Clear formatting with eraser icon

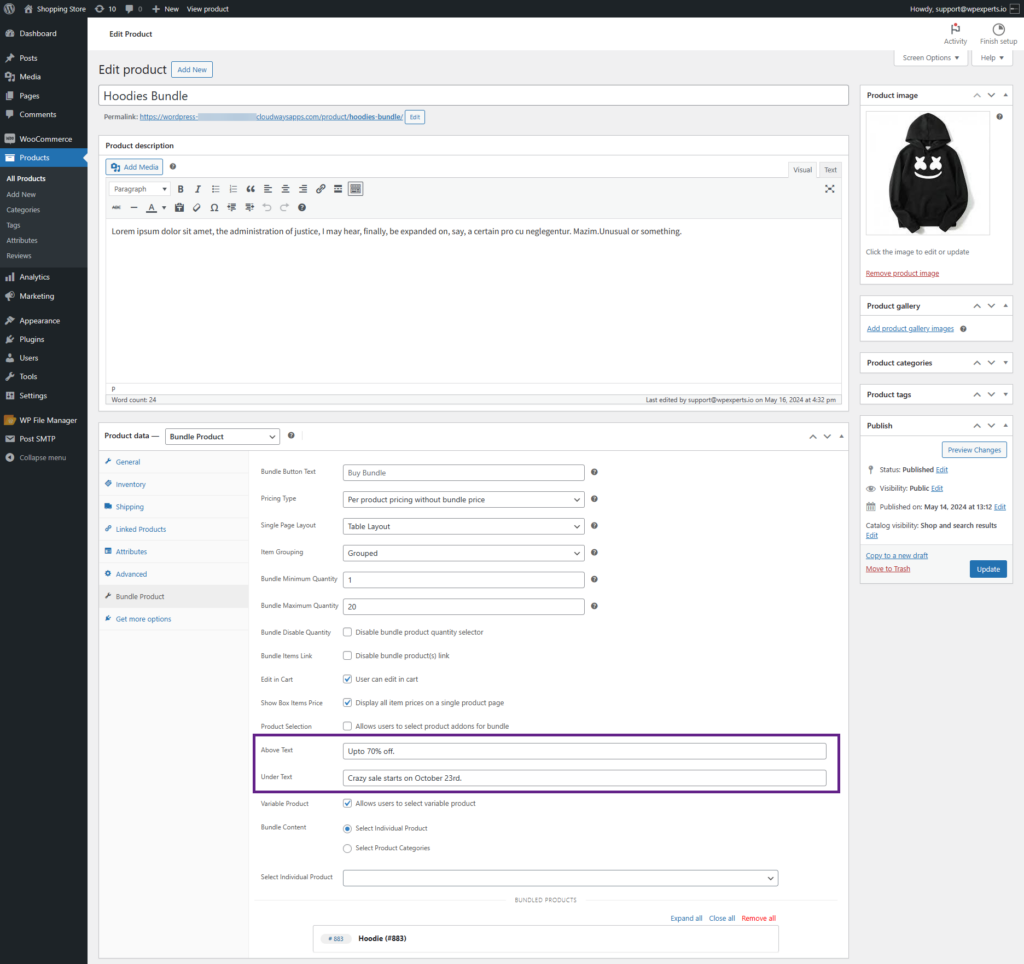point(197,208)
